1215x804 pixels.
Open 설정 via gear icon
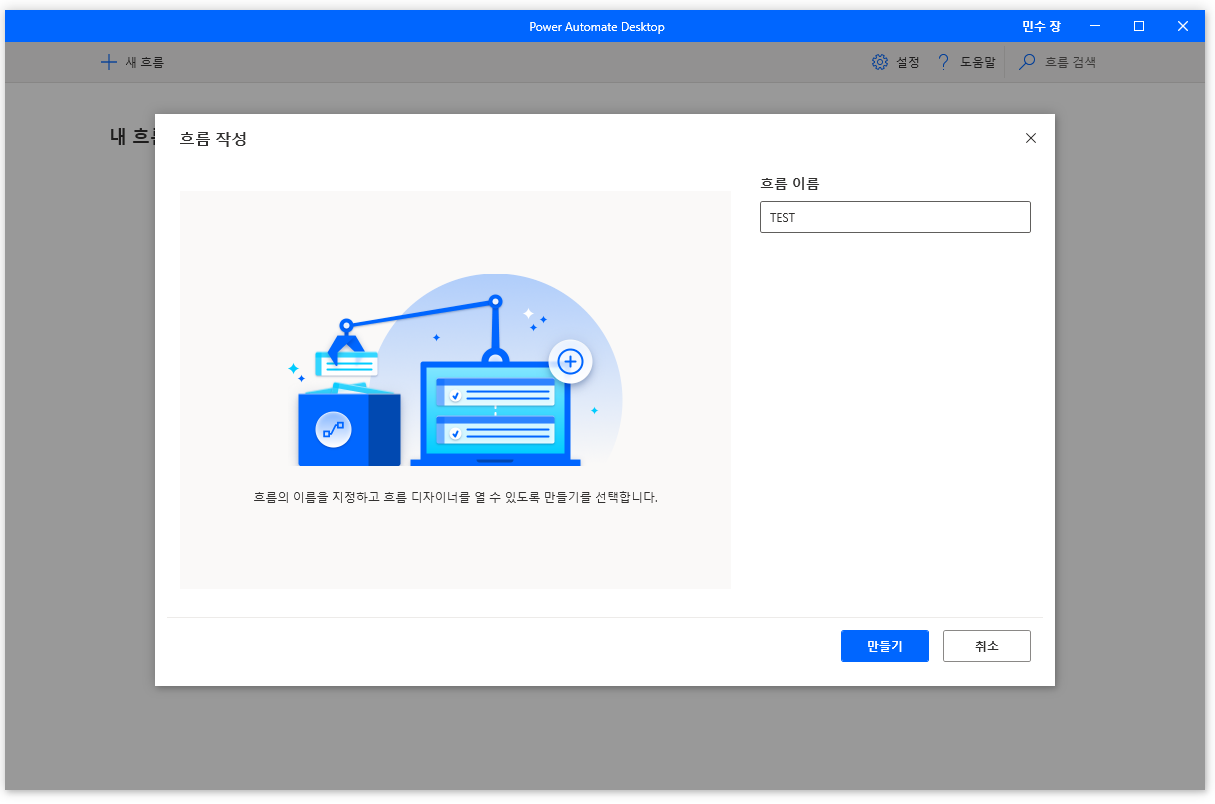(x=880, y=62)
